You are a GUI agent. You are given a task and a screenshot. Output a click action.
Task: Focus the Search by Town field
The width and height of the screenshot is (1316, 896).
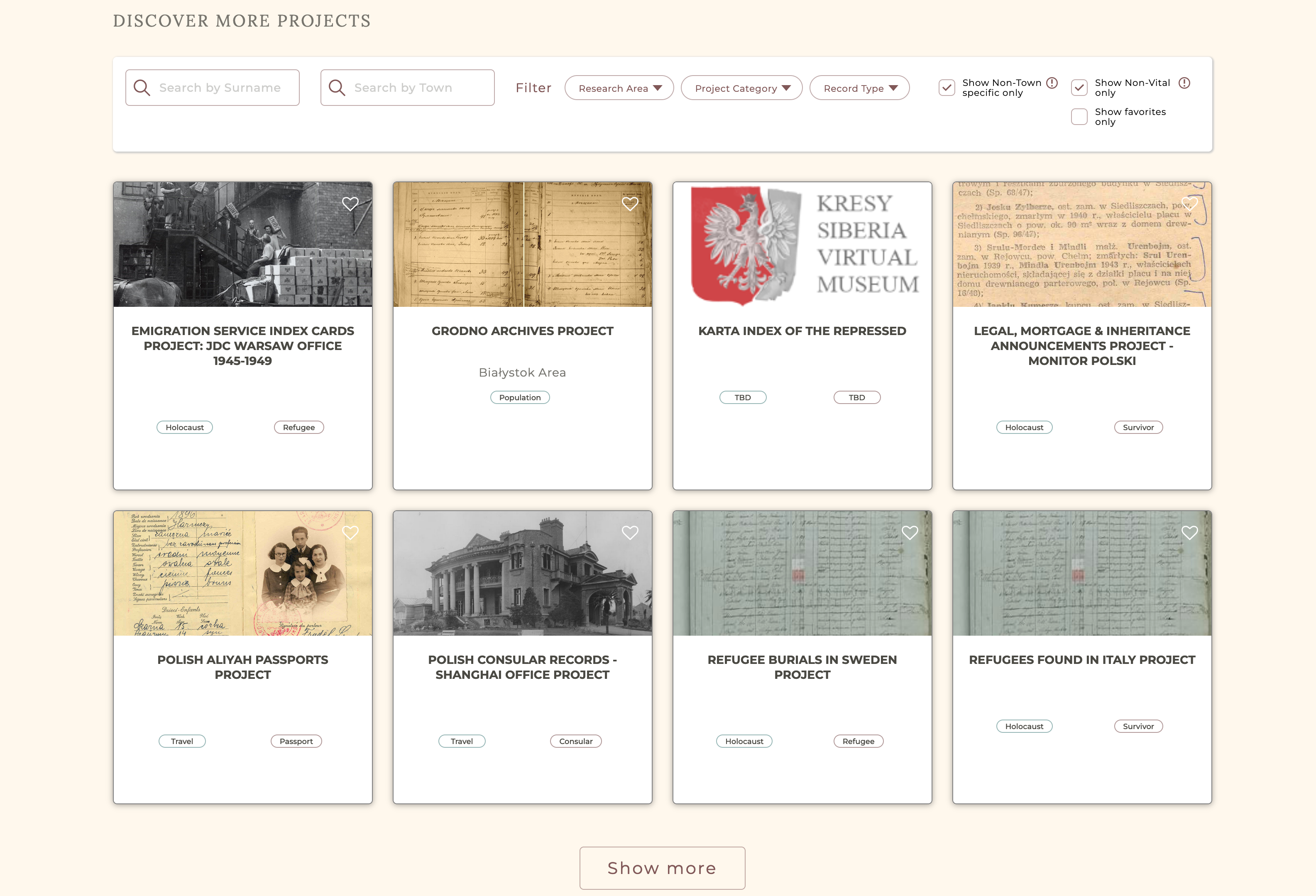pos(407,88)
